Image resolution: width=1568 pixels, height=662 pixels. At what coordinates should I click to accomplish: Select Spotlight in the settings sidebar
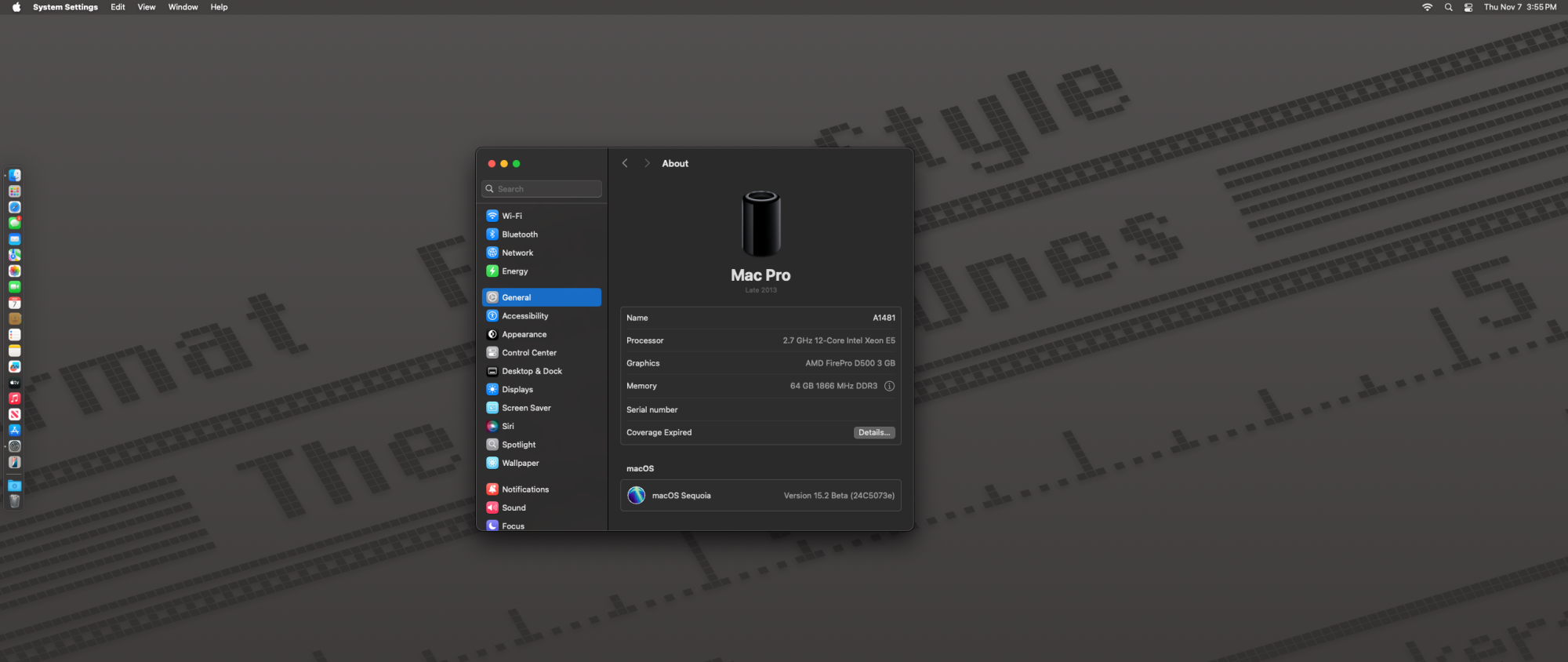(542, 445)
